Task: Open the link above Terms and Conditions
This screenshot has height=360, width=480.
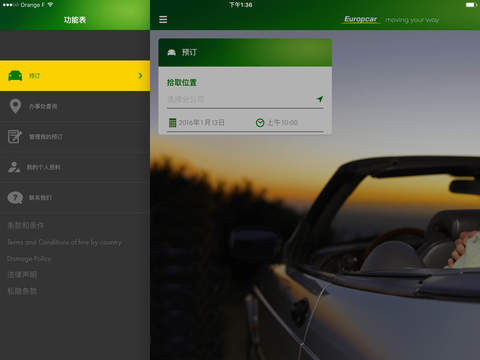Action: 26,226
